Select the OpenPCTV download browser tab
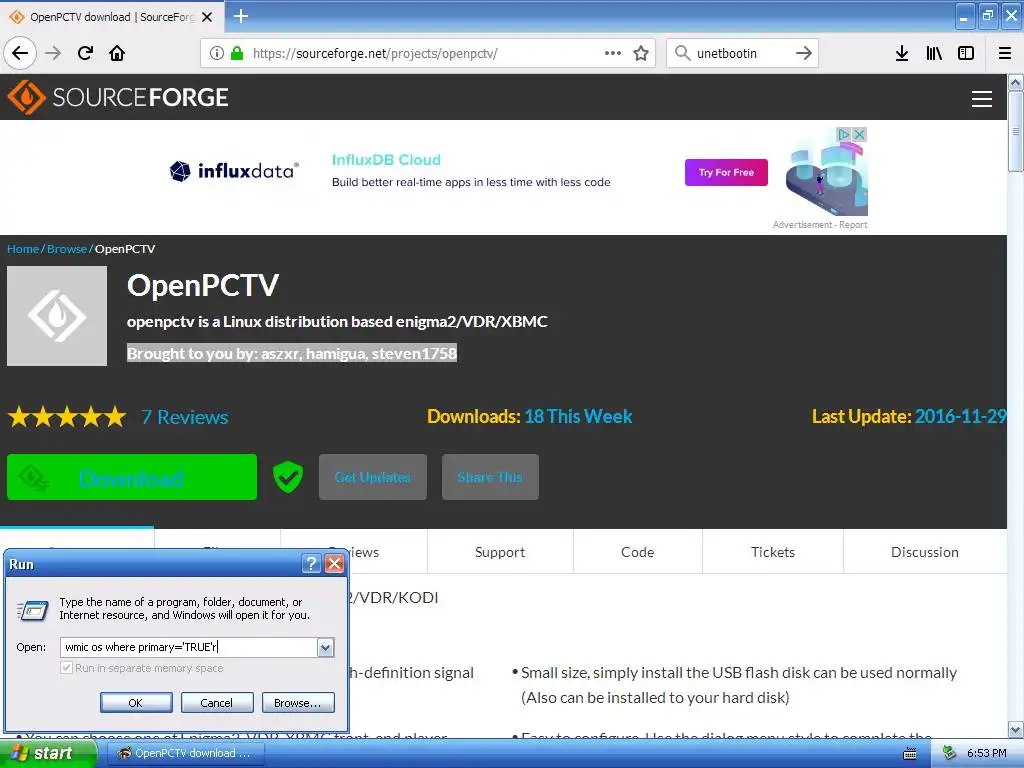1024x768 pixels. click(x=111, y=17)
